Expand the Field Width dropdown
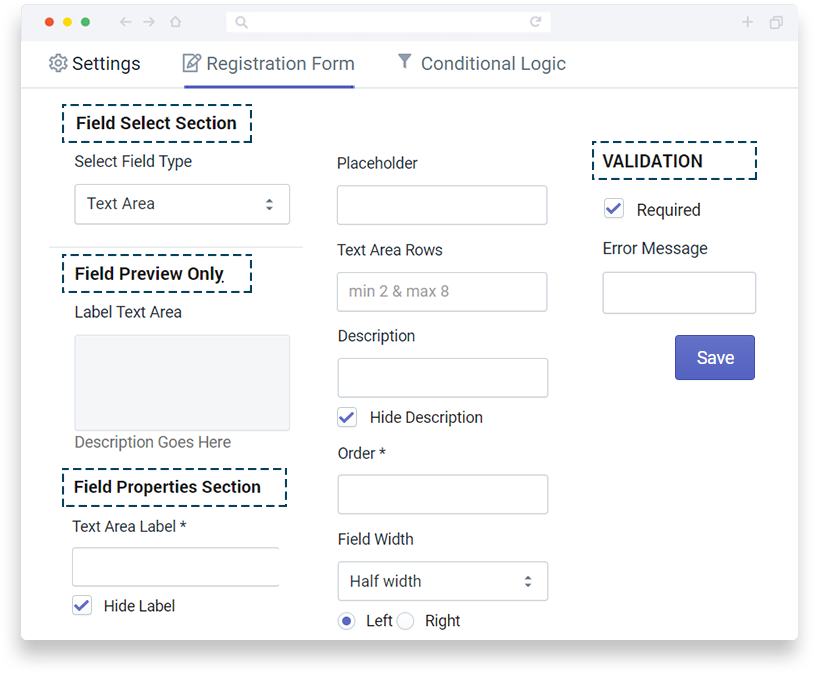Viewport: 816px width, 675px height. coord(443,581)
